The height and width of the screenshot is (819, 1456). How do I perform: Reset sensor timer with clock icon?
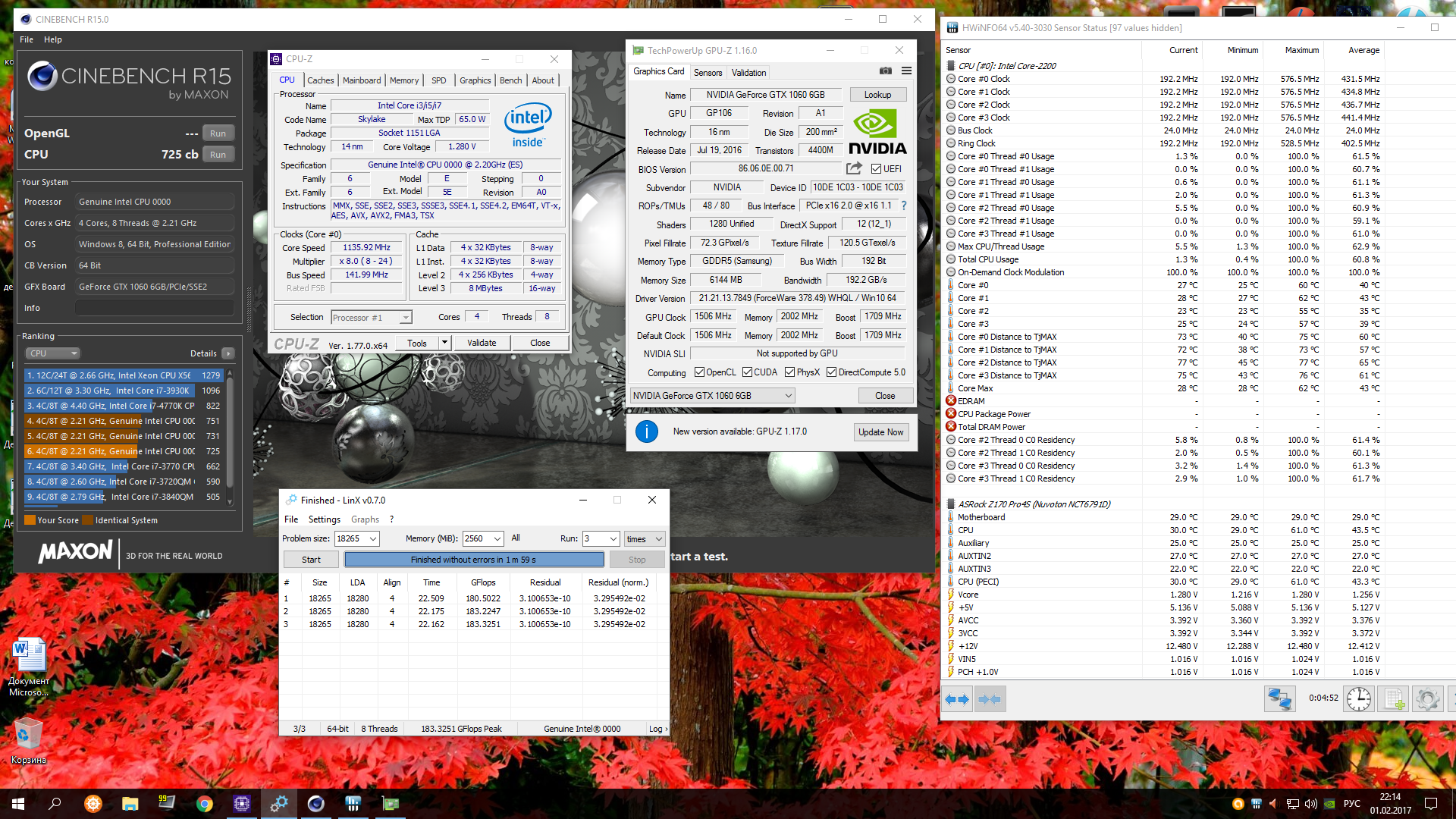(x=1358, y=699)
